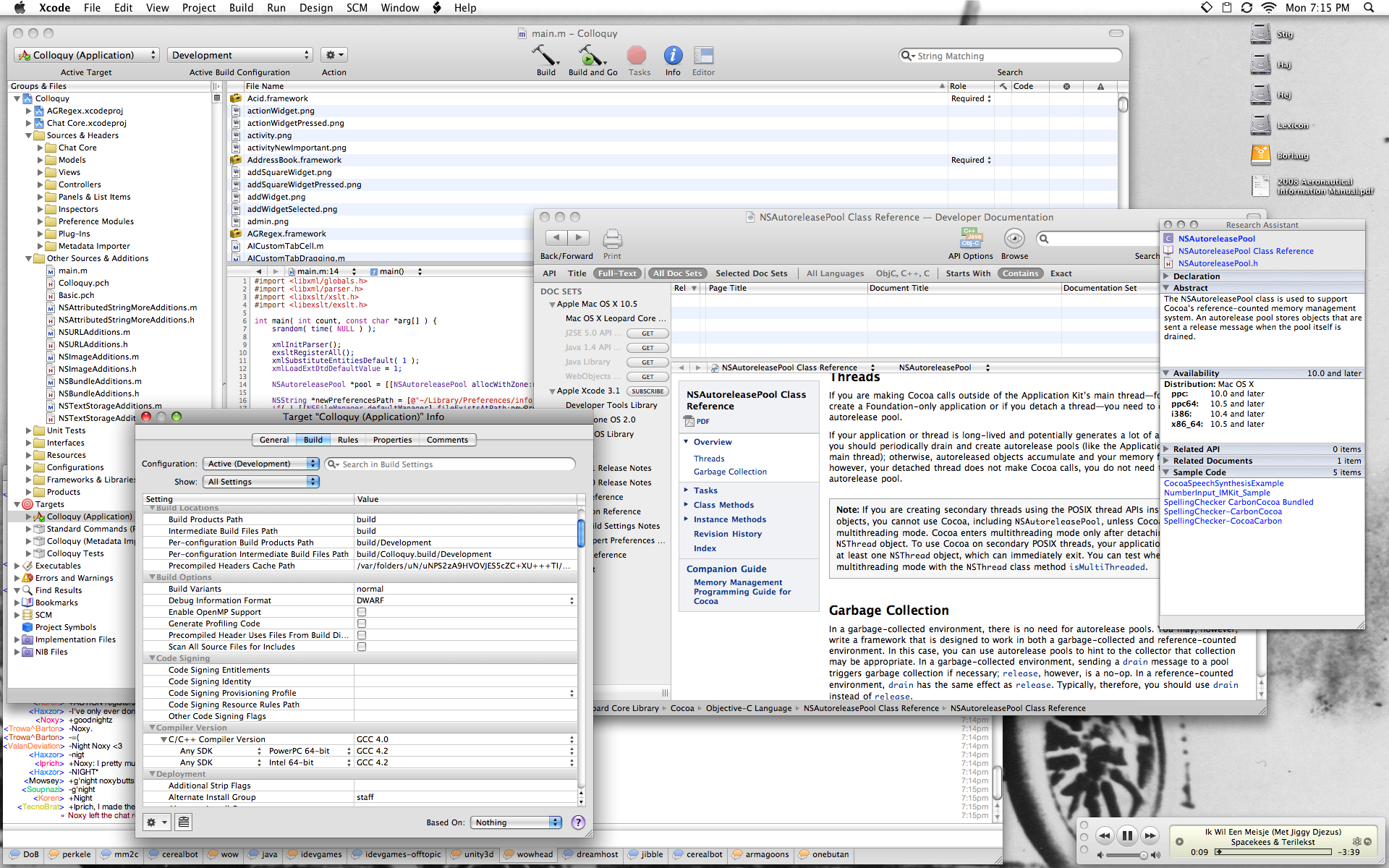1389x868 pixels.
Task: Switch to the Properties tab
Action: [x=392, y=440]
